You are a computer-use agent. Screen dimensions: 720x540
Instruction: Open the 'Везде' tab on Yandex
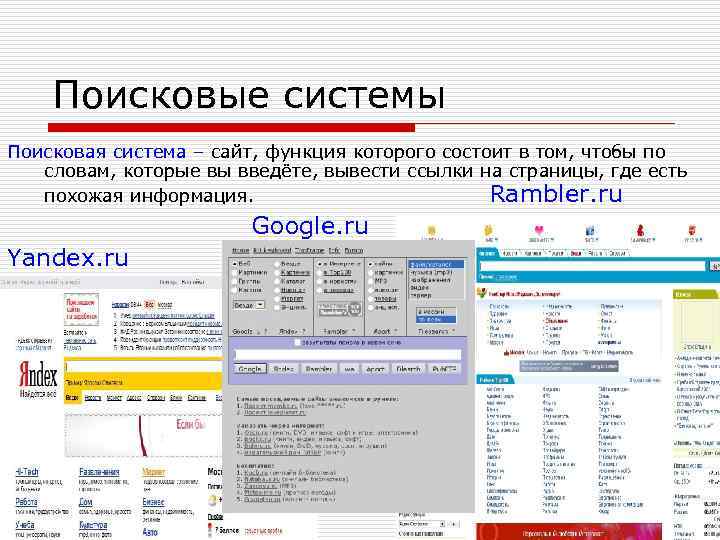click(72, 398)
